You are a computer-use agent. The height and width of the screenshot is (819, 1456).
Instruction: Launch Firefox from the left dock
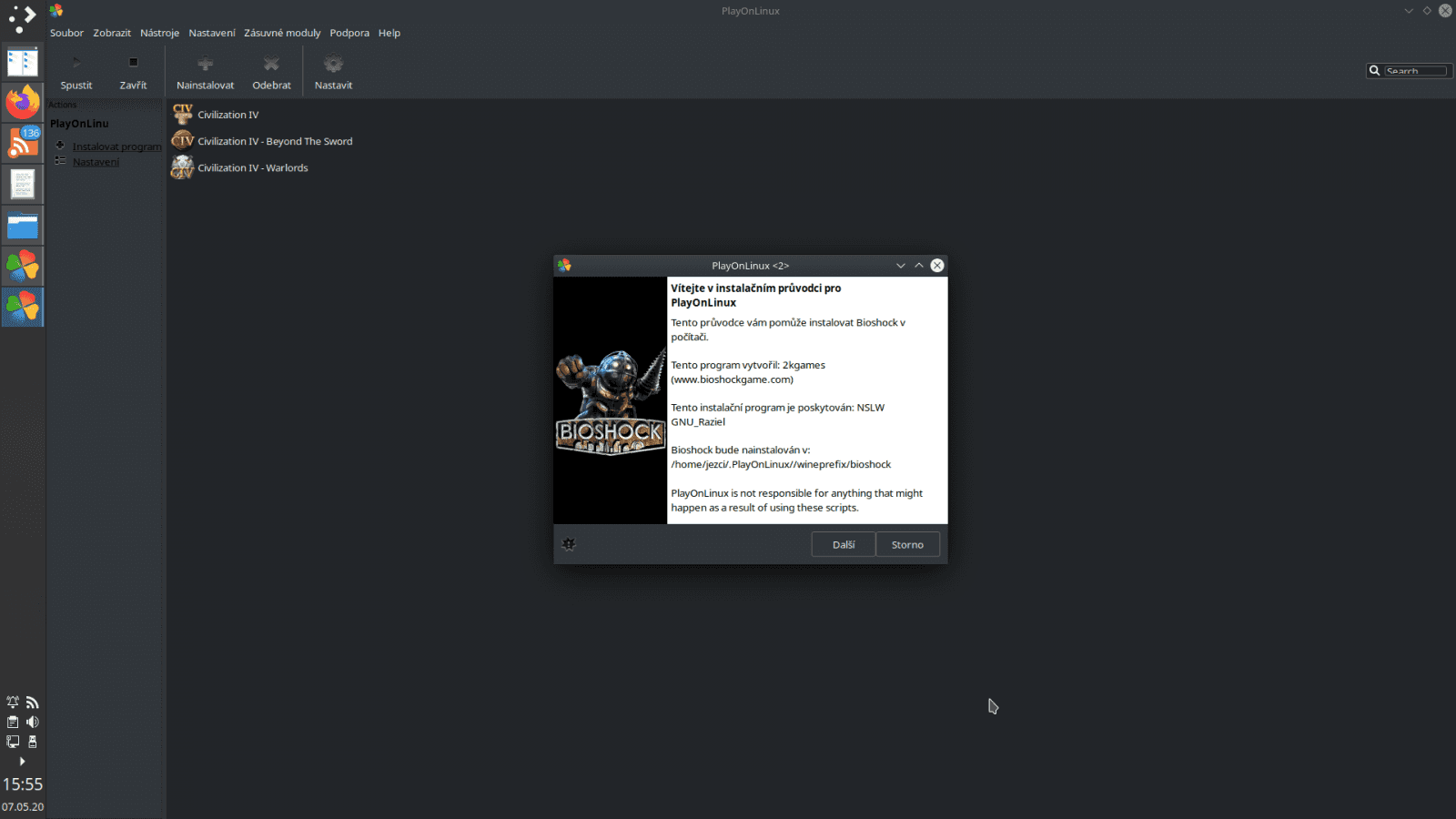click(x=23, y=102)
